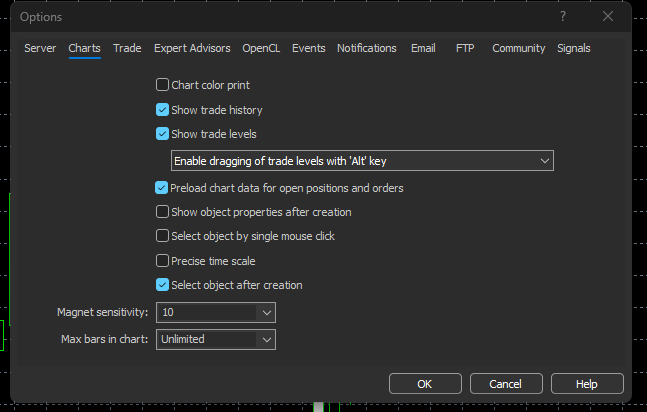The width and height of the screenshot is (647, 412).
Task: Open the Max bars in chart dropdown
Action: 265,340
